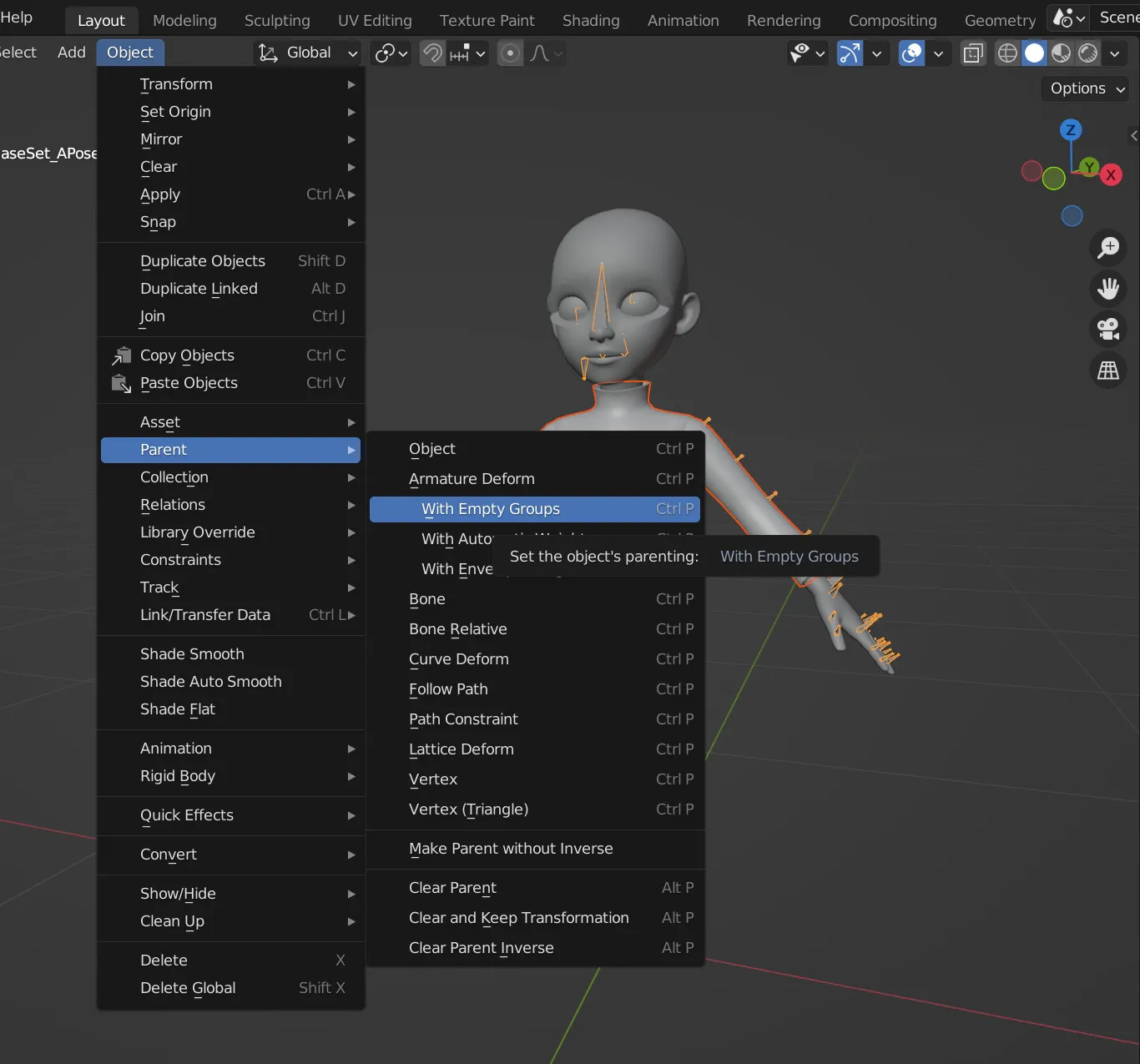Expand the Convert submenu
This screenshot has height=1064, width=1140.
pos(231,855)
